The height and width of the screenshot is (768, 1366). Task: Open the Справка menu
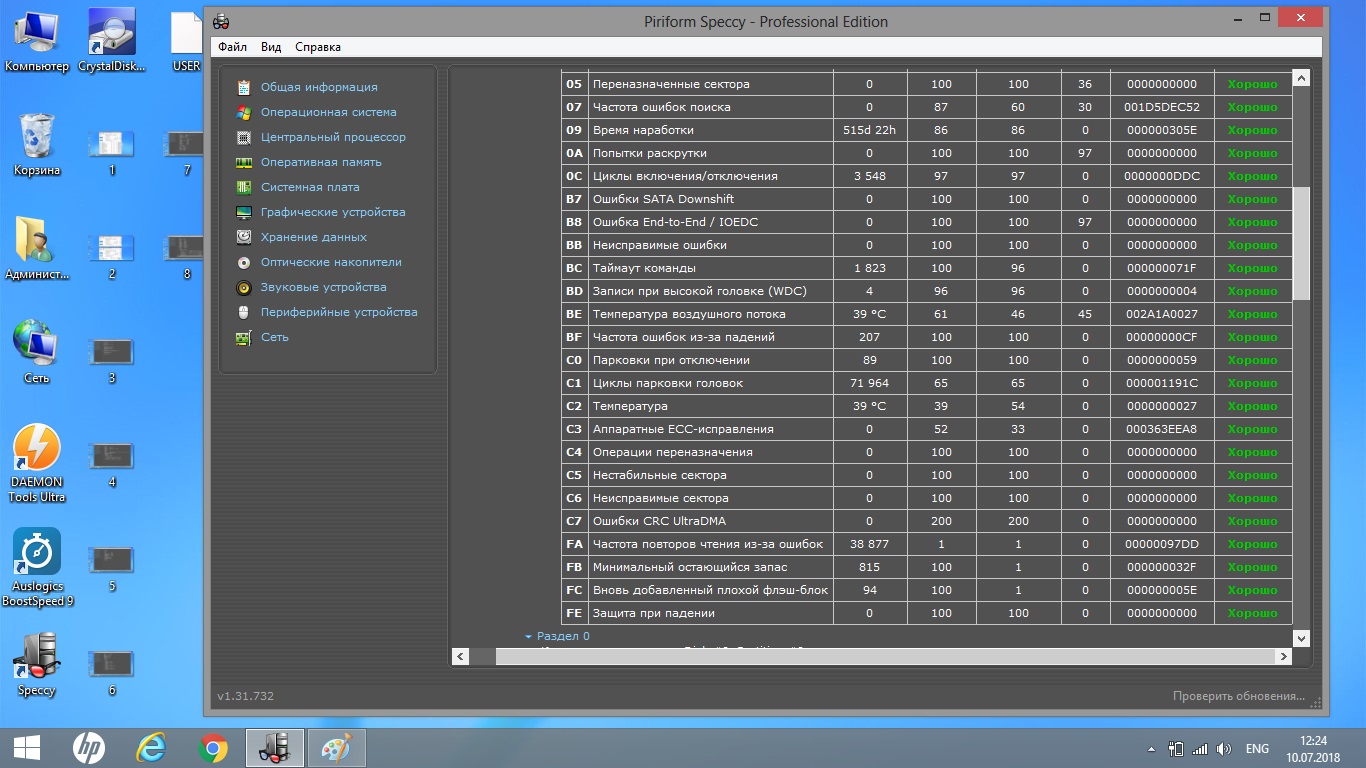318,47
